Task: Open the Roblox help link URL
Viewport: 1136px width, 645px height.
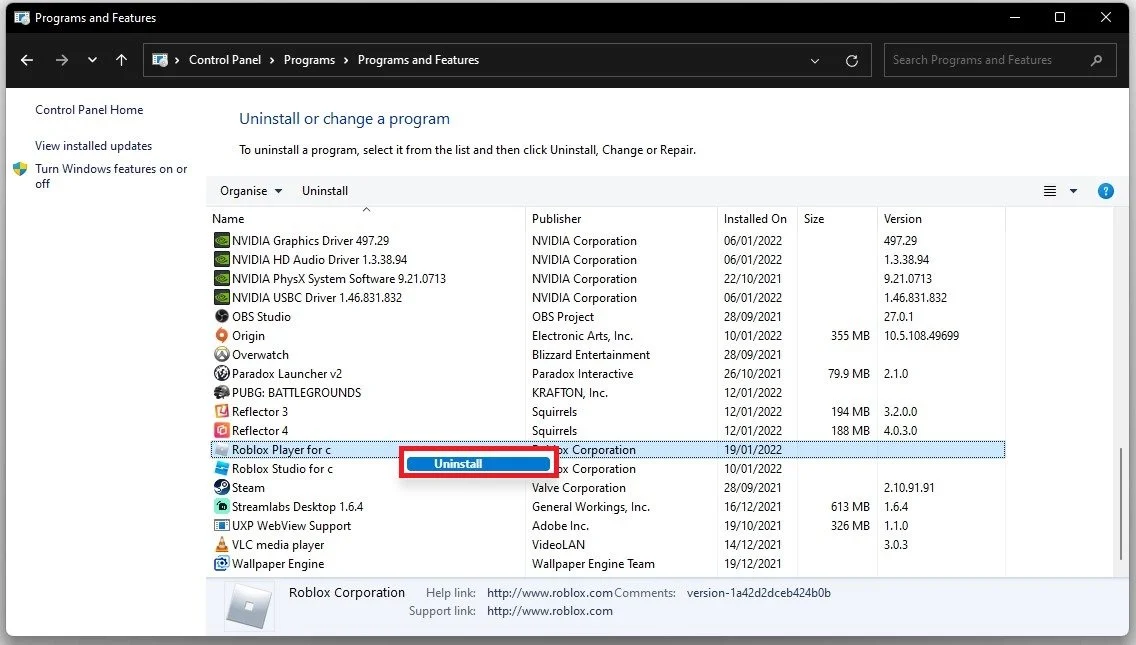Action: click(550, 593)
